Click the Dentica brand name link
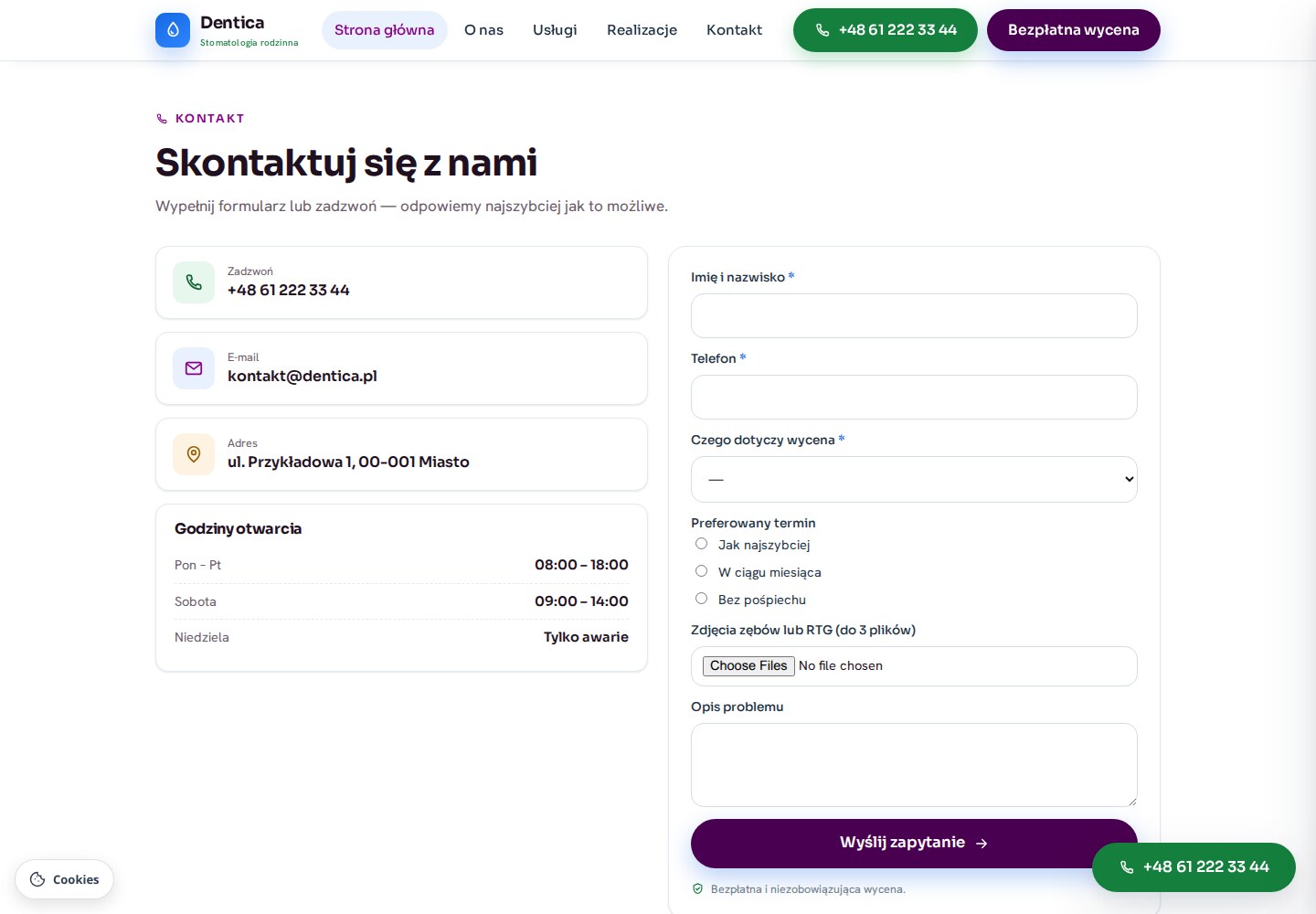 [232, 23]
